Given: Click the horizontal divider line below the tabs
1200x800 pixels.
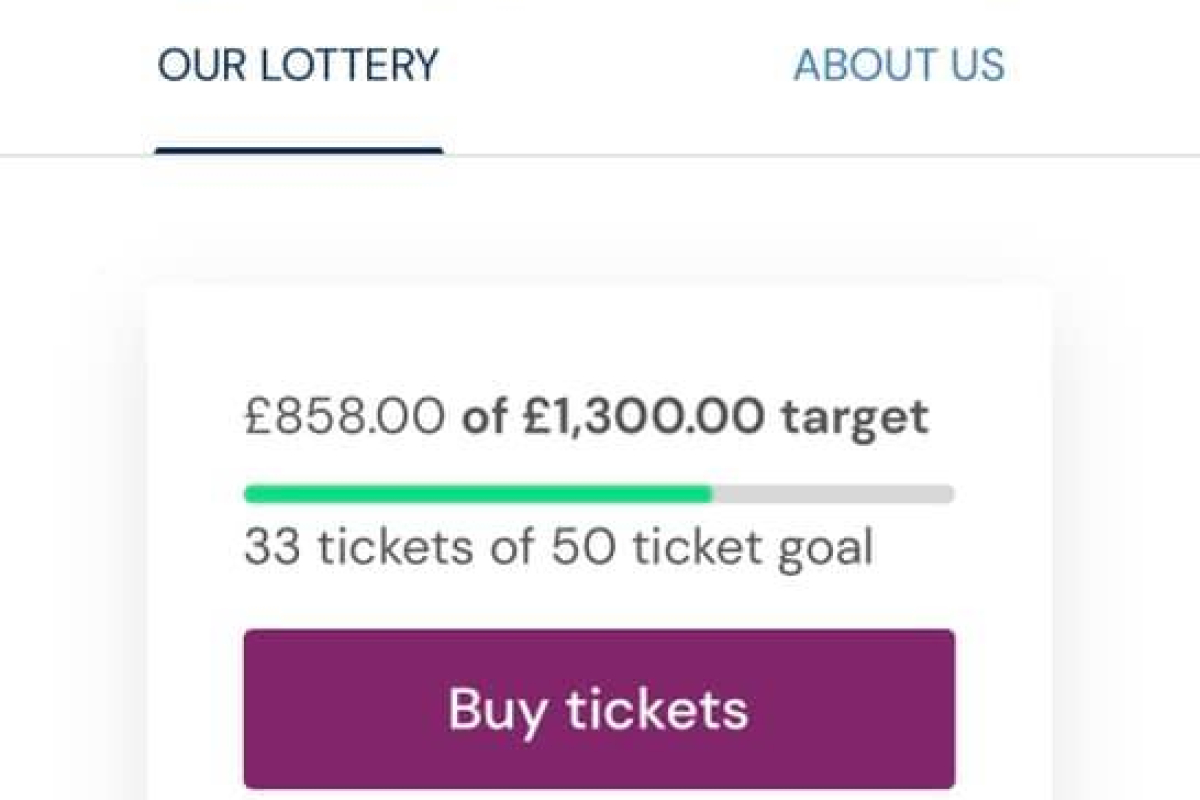Looking at the screenshot, I should (800, 156).
